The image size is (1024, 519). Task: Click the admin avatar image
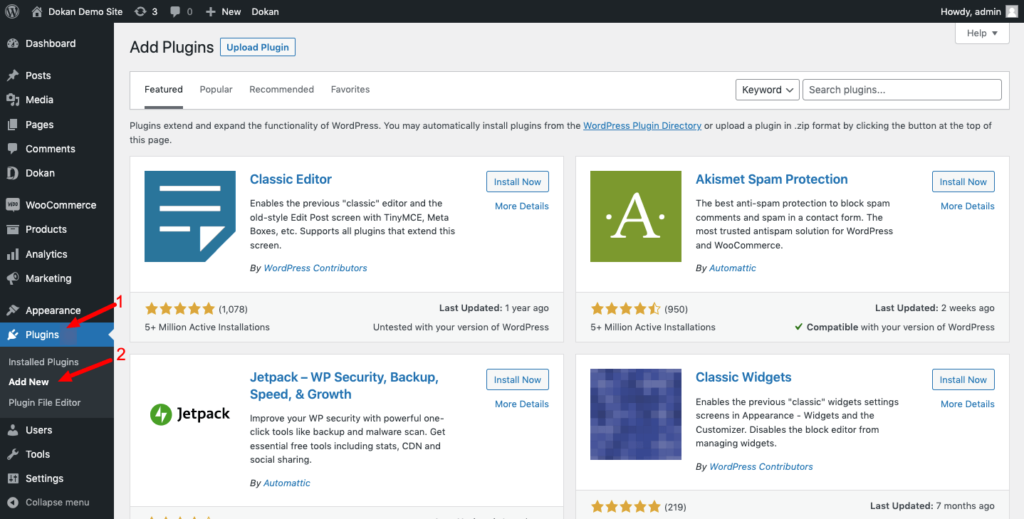coord(1012,11)
